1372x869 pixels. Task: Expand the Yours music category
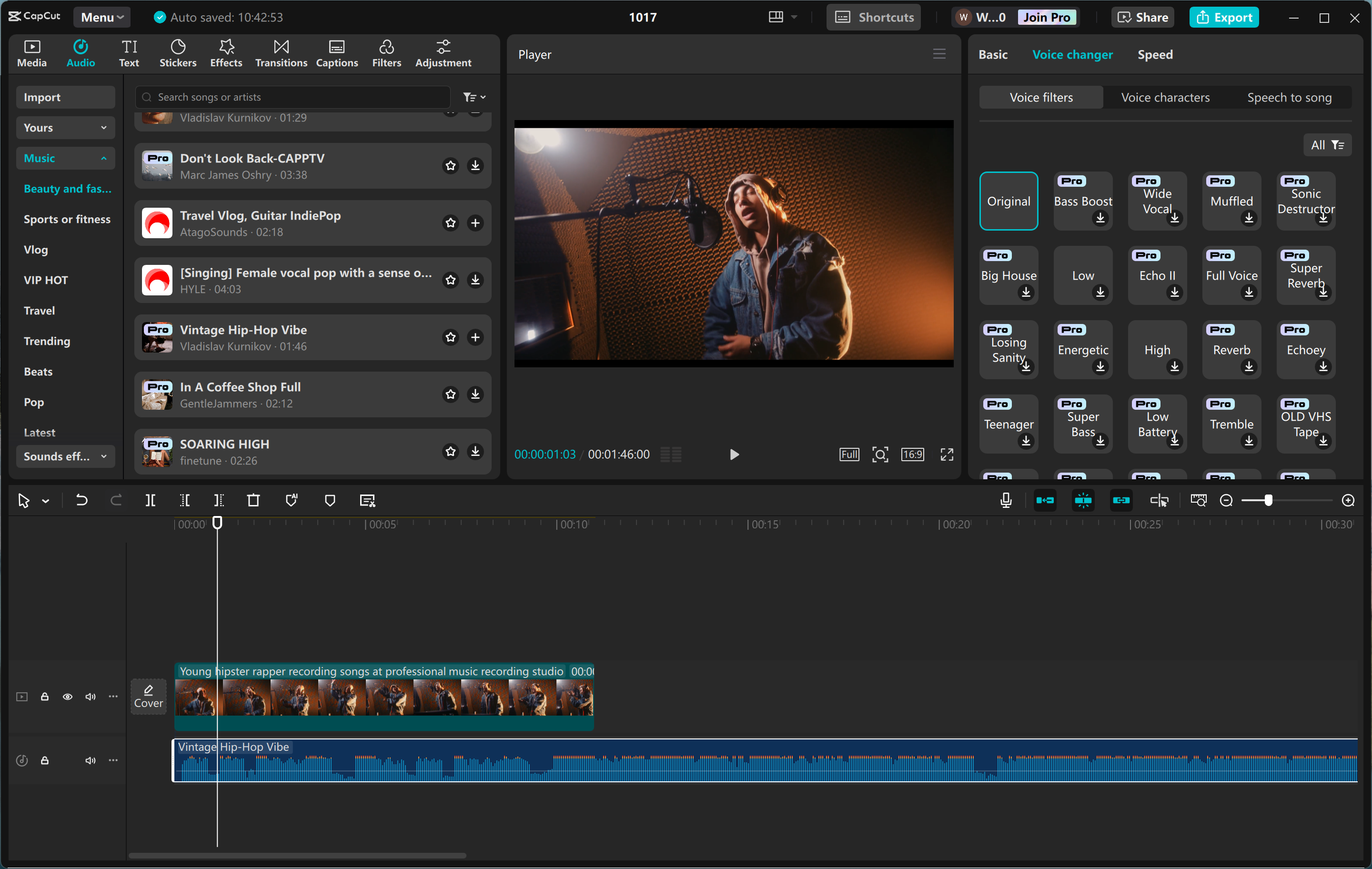(x=65, y=127)
